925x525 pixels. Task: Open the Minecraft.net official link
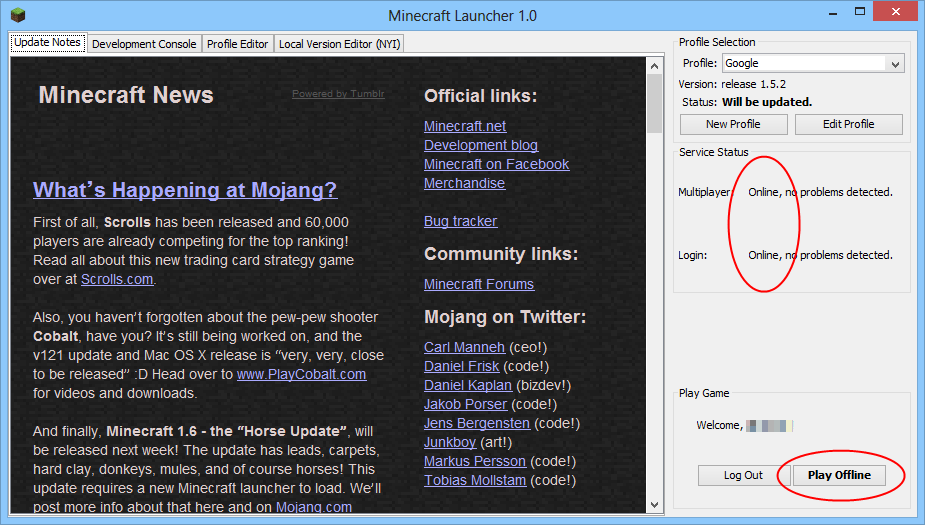[x=465, y=126]
